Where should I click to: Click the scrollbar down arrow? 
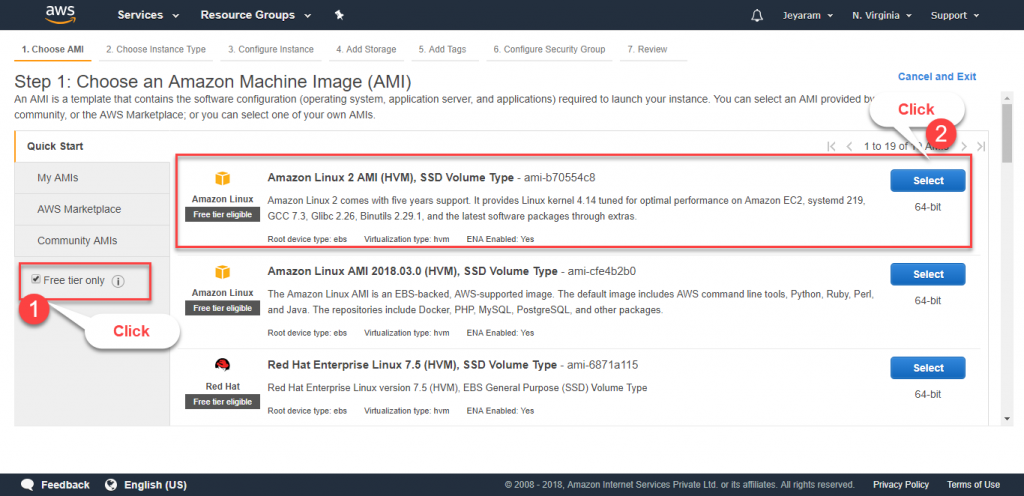tap(1007, 419)
